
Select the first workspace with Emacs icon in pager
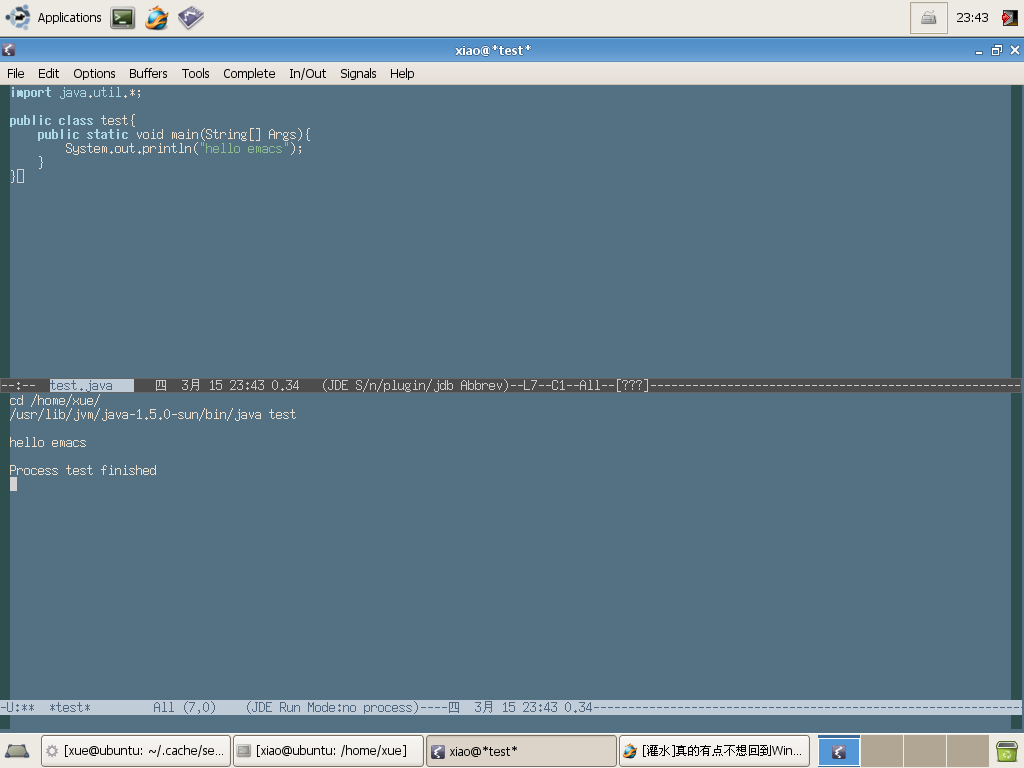click(839, 751)
